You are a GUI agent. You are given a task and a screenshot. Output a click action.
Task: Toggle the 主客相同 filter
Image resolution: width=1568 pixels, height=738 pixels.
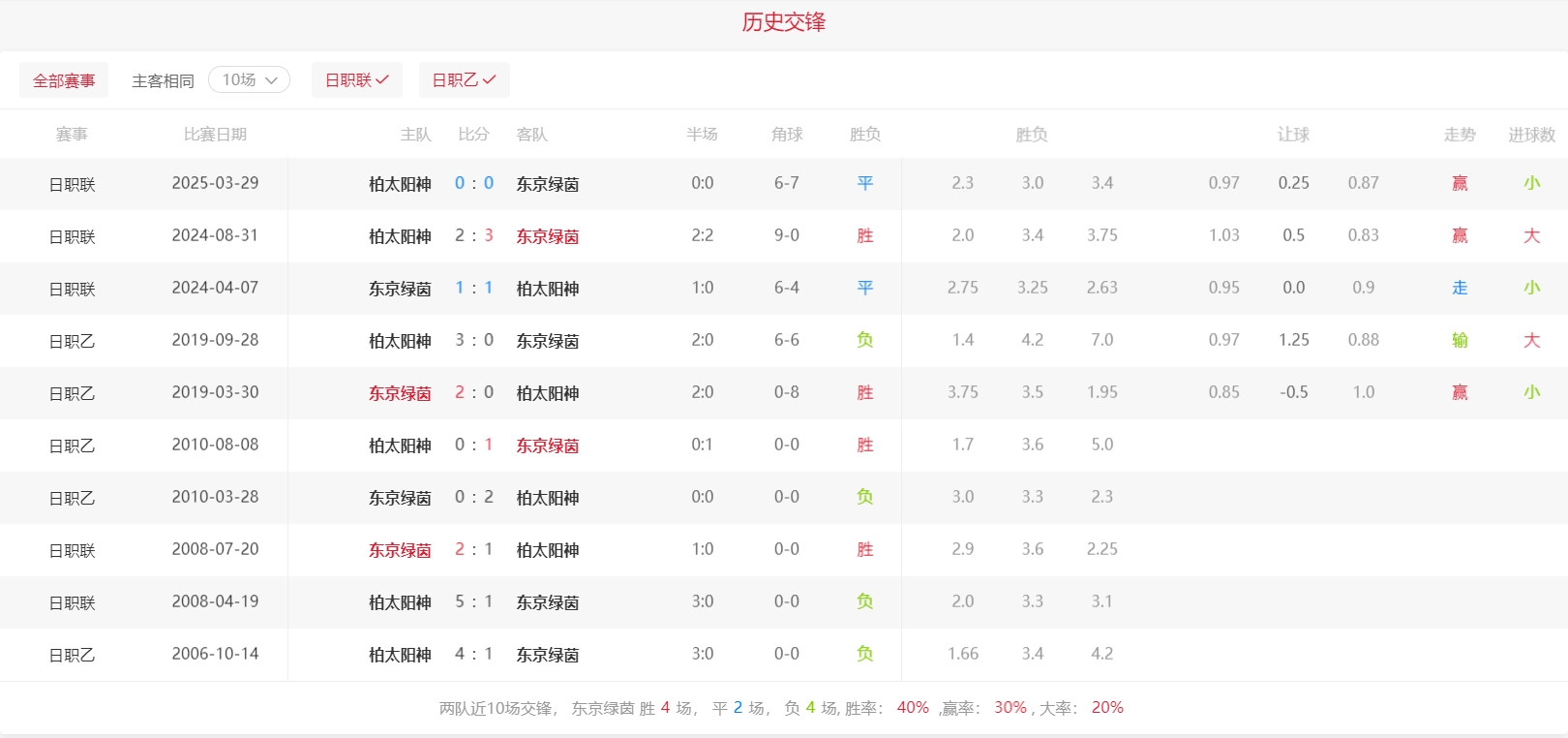click(x=163, y=80)
